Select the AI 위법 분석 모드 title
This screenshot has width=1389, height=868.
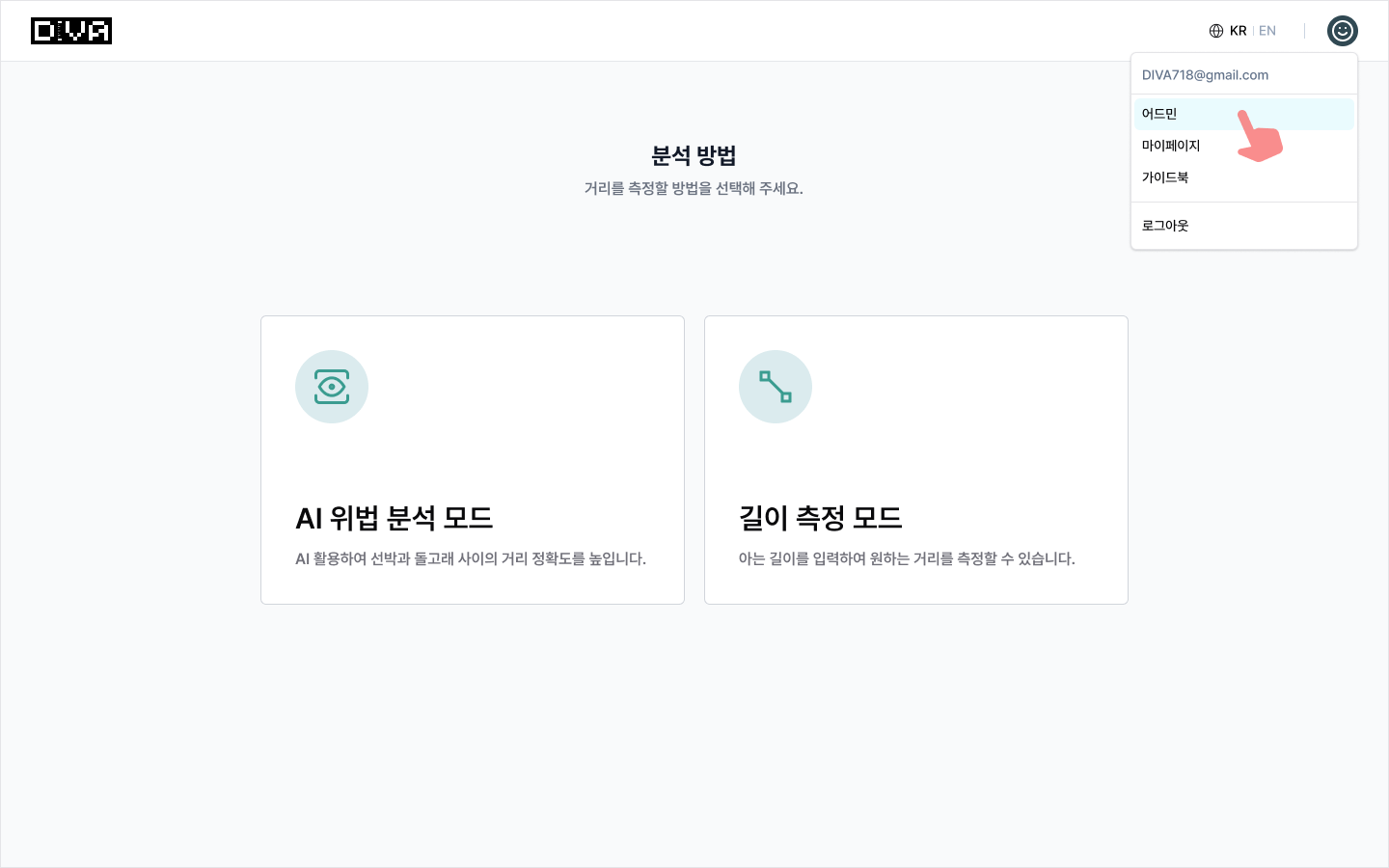pos(394,518)
